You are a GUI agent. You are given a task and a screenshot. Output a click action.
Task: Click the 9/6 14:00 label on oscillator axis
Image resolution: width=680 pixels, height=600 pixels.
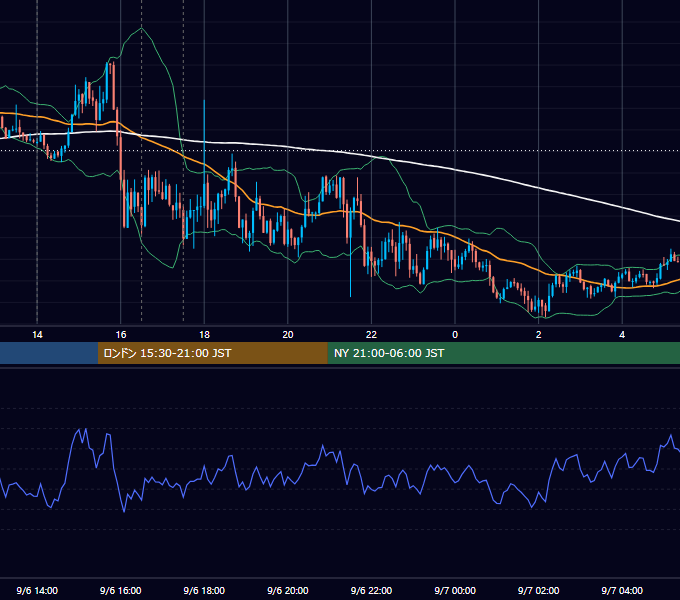(37, 590)
